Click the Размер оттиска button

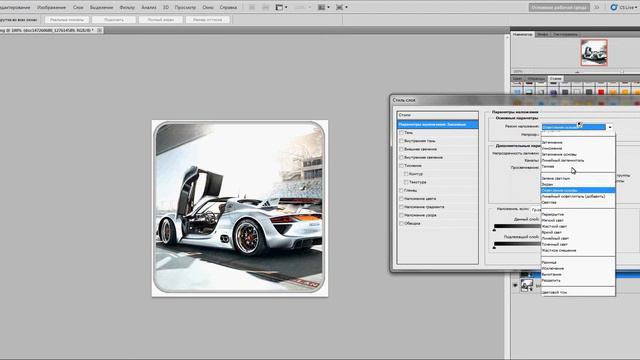pyautogui.click(x=207, y=20)
